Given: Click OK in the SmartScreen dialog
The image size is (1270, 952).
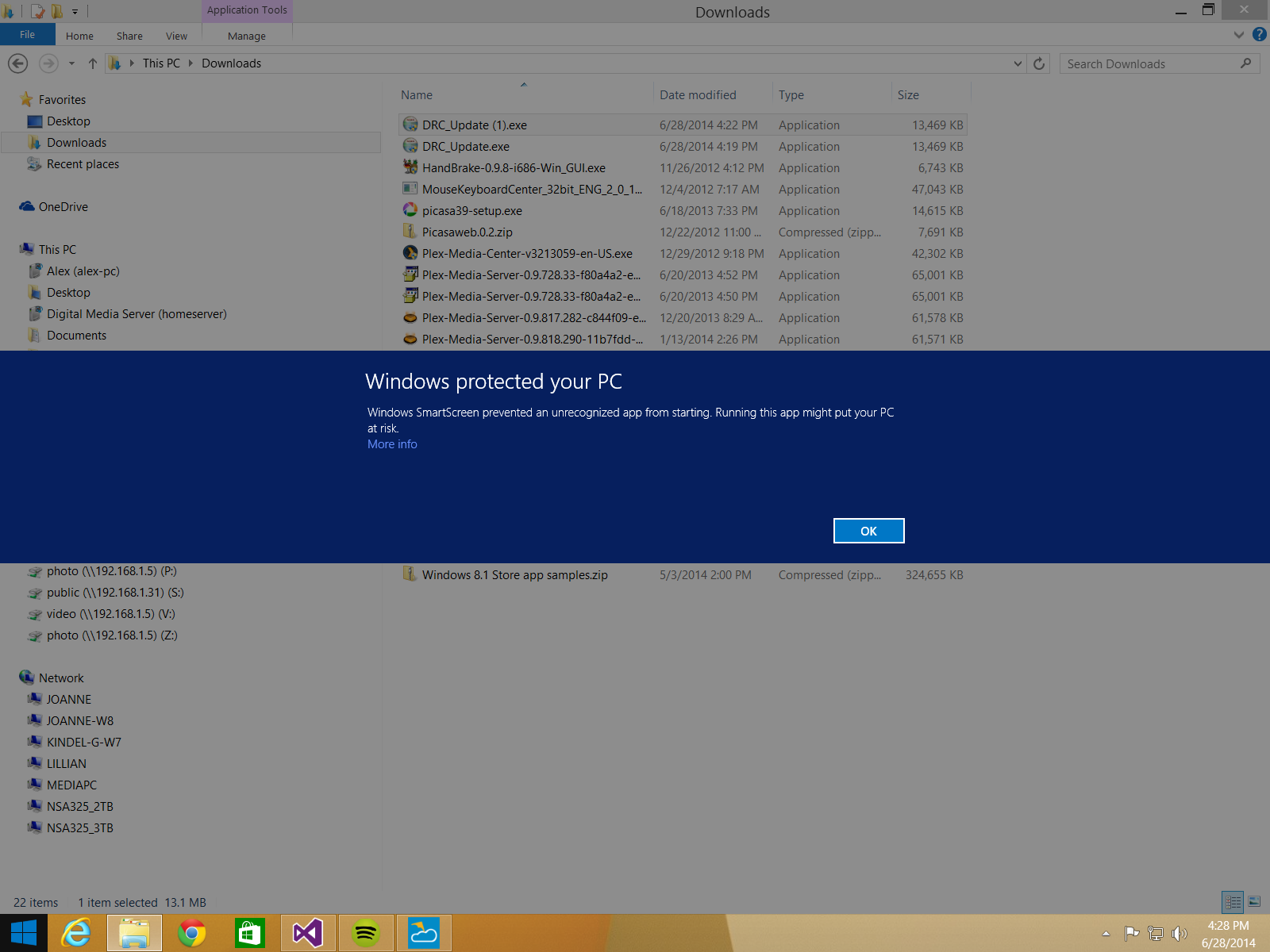Looking at the screenshot, I should (x=868, y=531).
